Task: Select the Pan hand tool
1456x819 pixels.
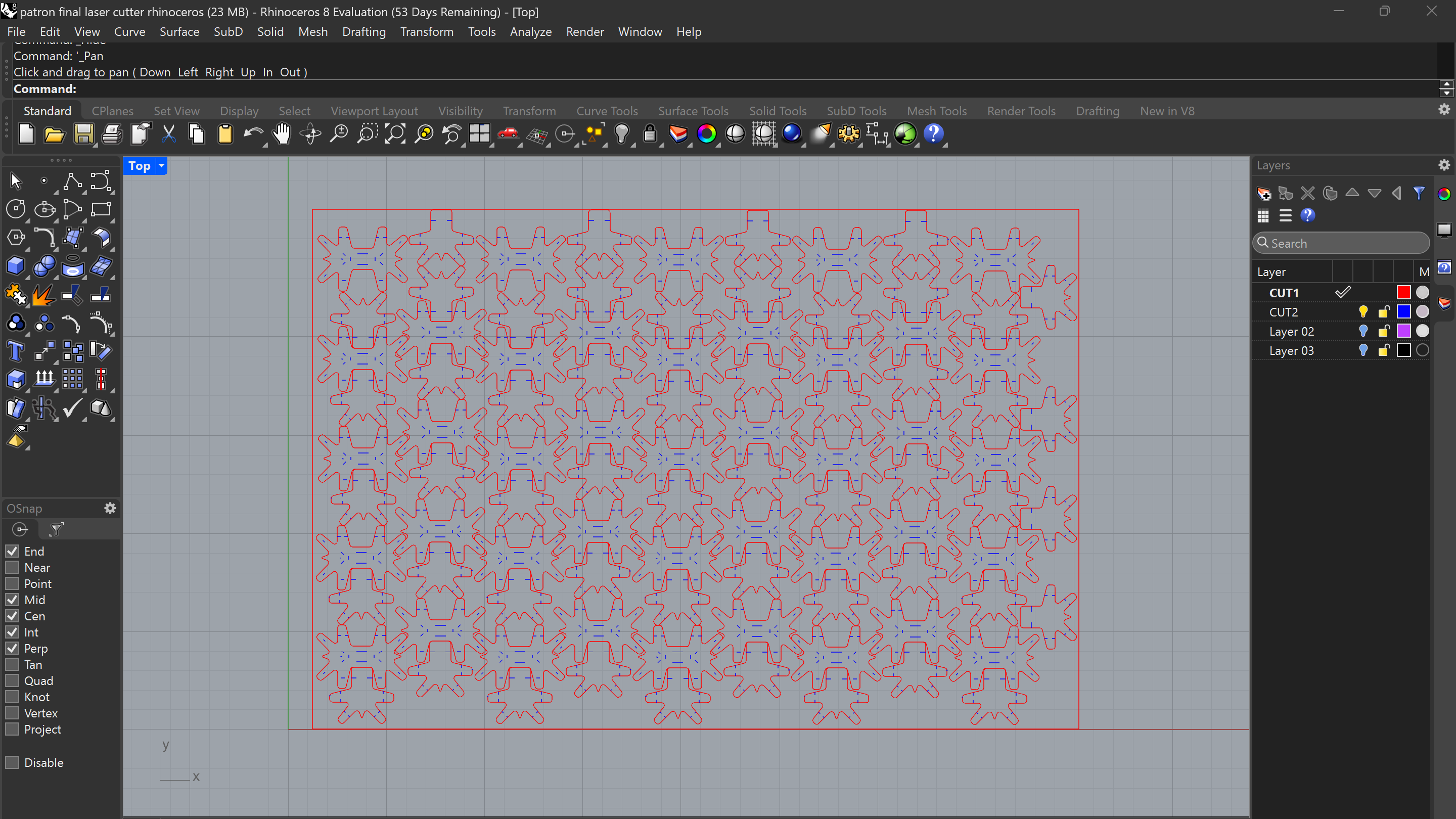Action: [282, 134]
